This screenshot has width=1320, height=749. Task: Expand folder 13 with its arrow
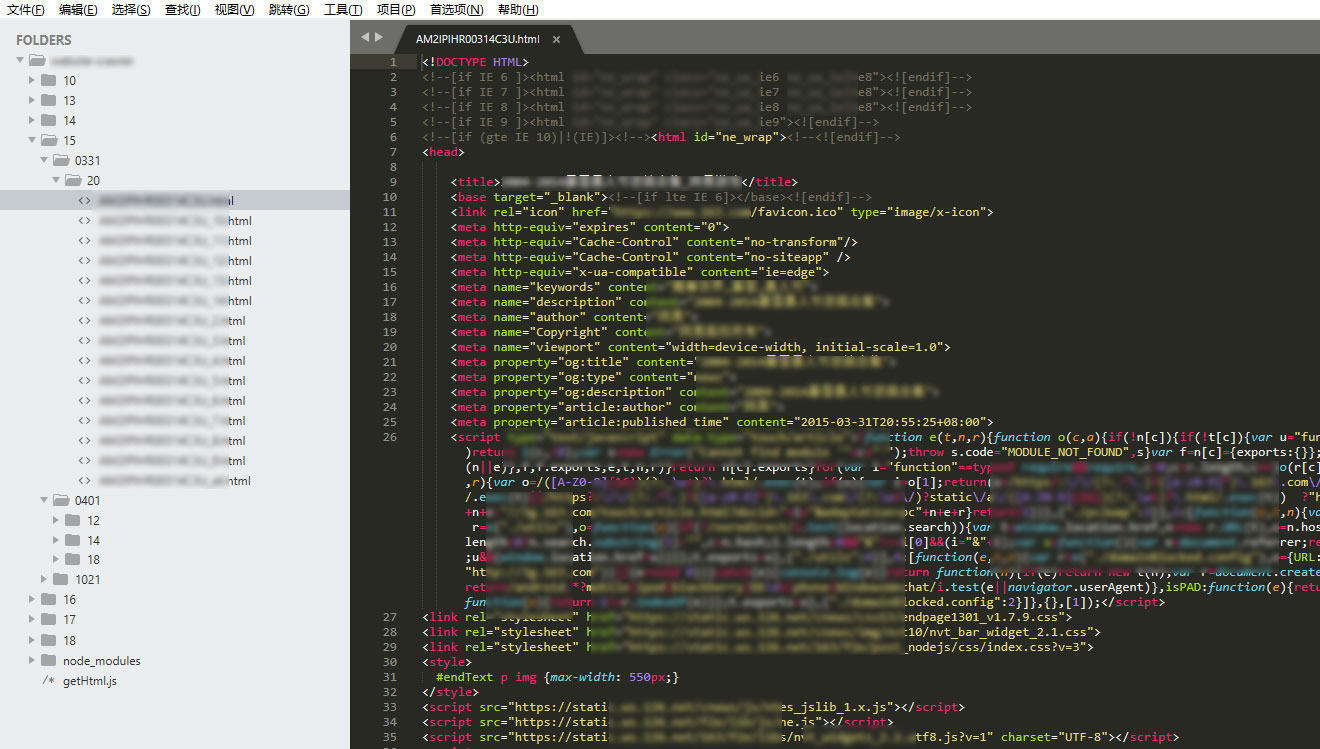tap(32, 100)
